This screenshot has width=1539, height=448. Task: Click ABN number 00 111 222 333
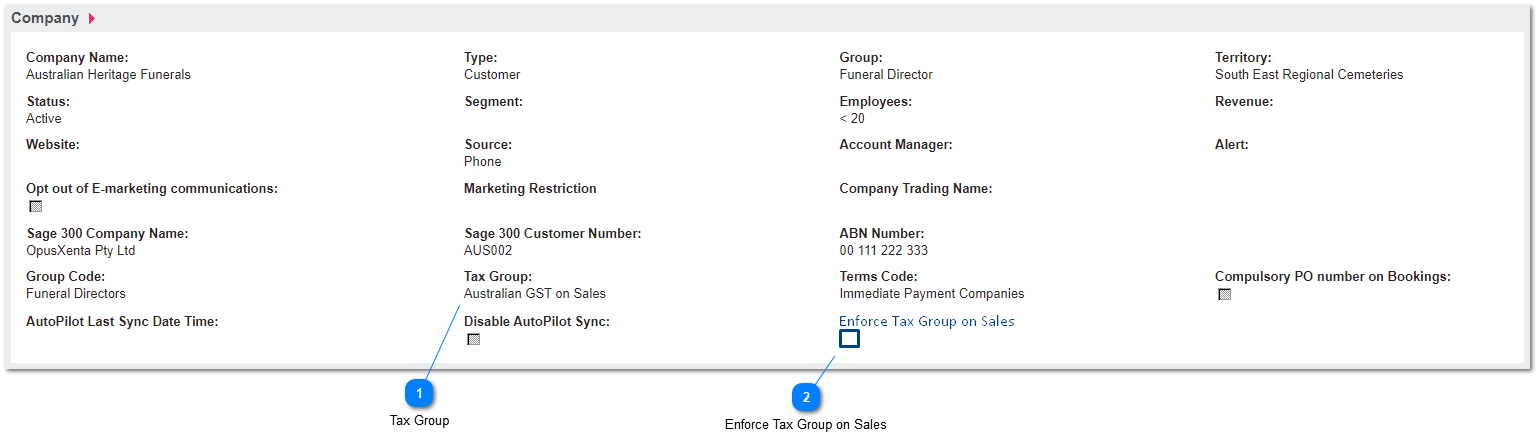pos(884,251)
